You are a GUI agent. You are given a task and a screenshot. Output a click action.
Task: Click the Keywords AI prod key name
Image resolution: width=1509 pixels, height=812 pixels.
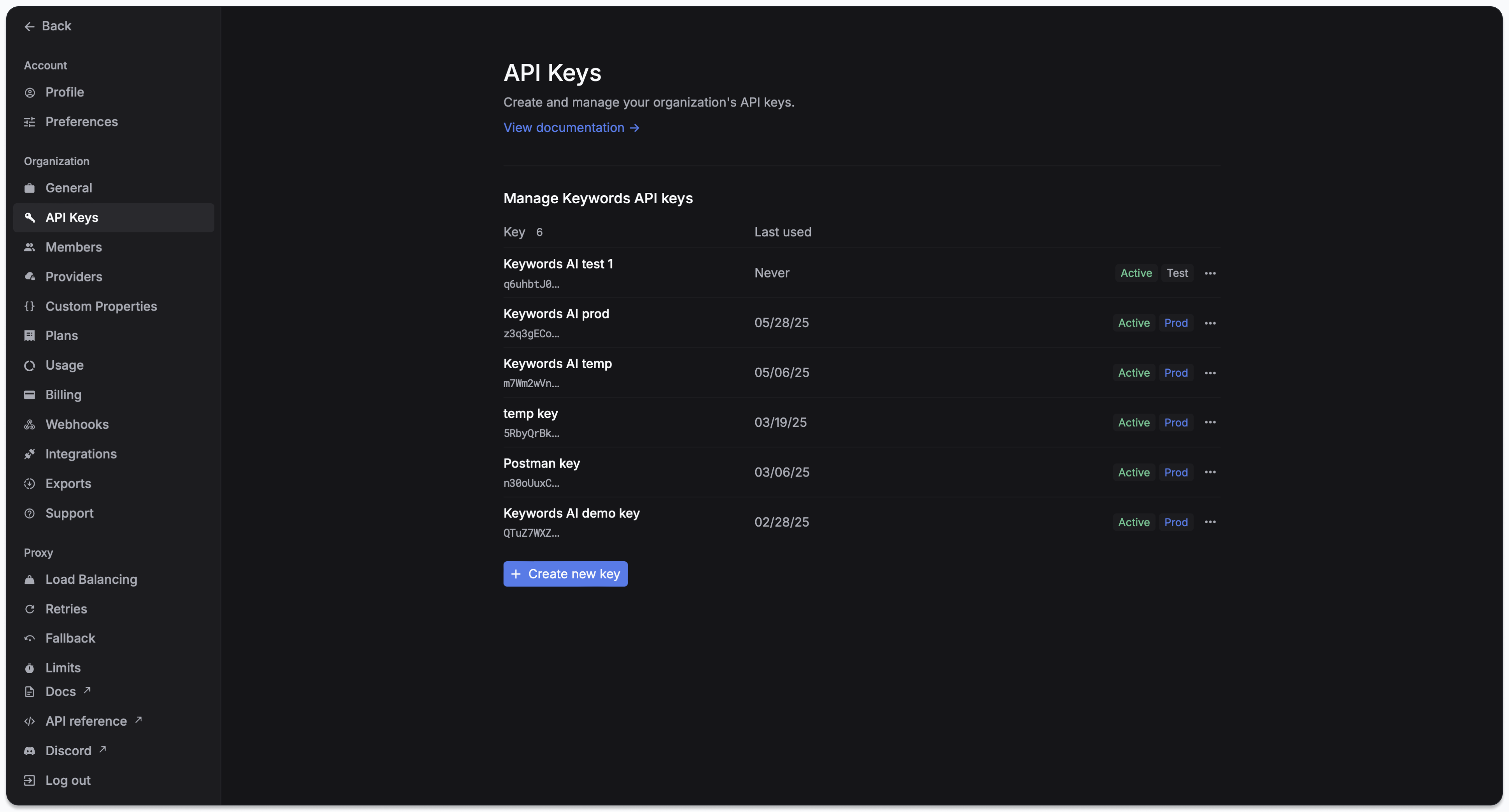point(557,314)
